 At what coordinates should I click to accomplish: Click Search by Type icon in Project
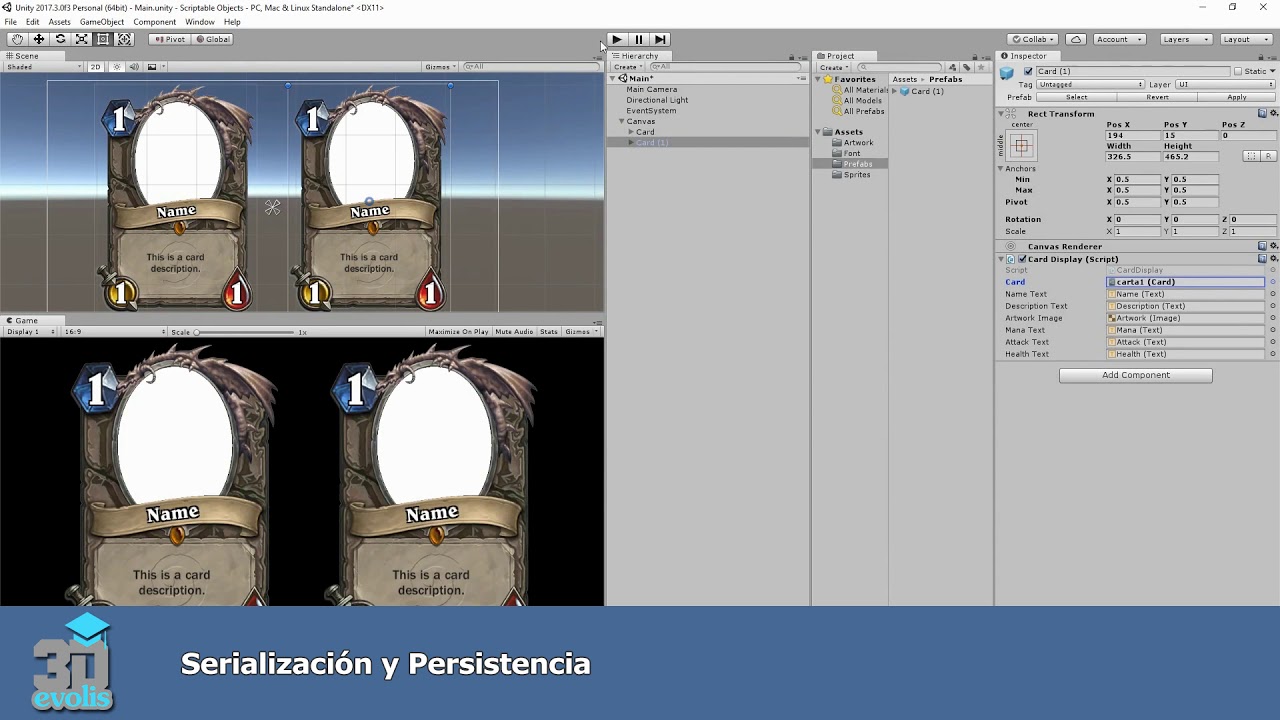coord(955,67)
